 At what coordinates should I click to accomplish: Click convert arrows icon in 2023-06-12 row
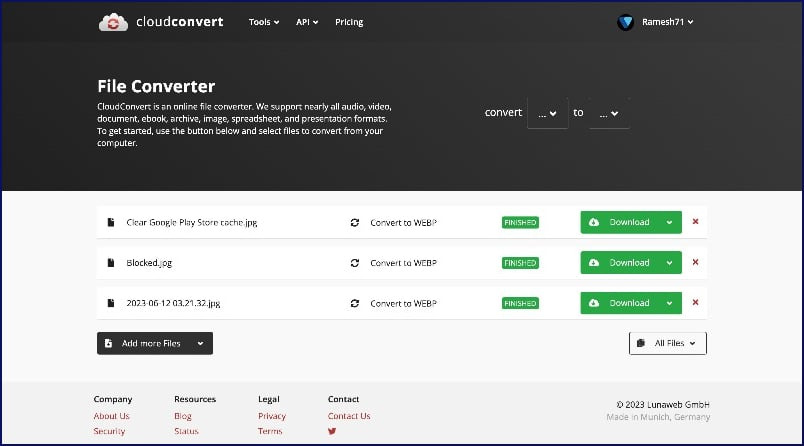click(x=354, y=303)
